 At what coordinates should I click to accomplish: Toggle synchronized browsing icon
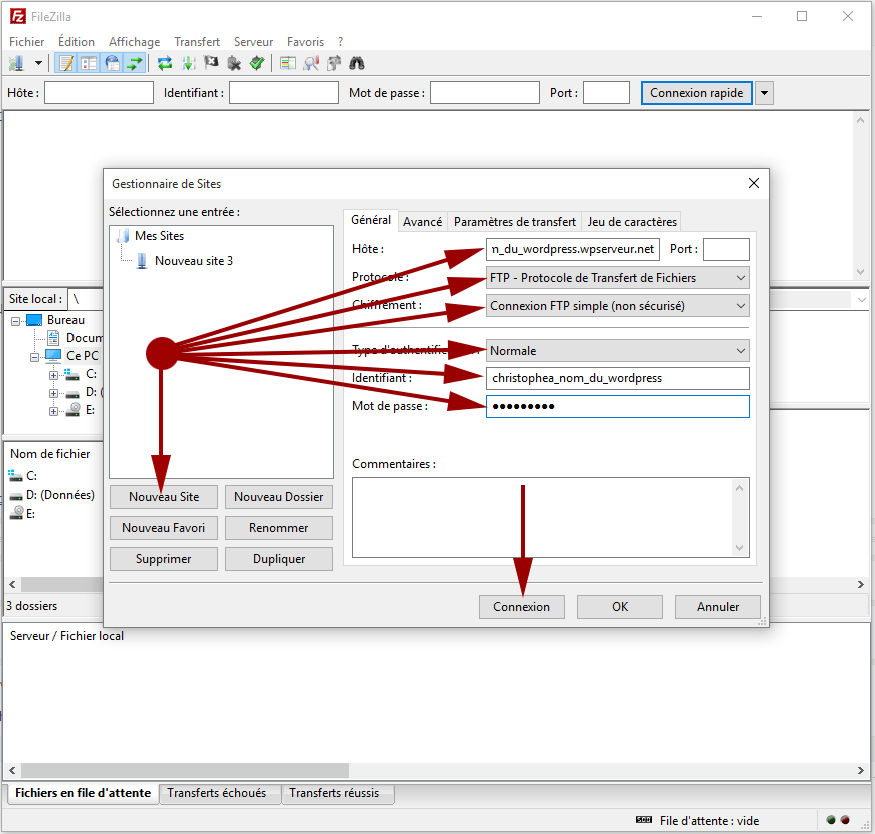[334, 64]
